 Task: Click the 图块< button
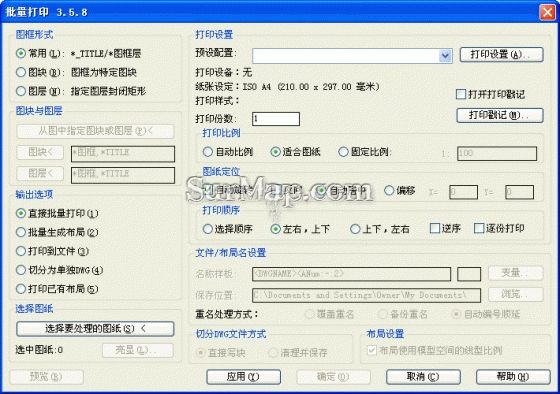coord(40,153)
